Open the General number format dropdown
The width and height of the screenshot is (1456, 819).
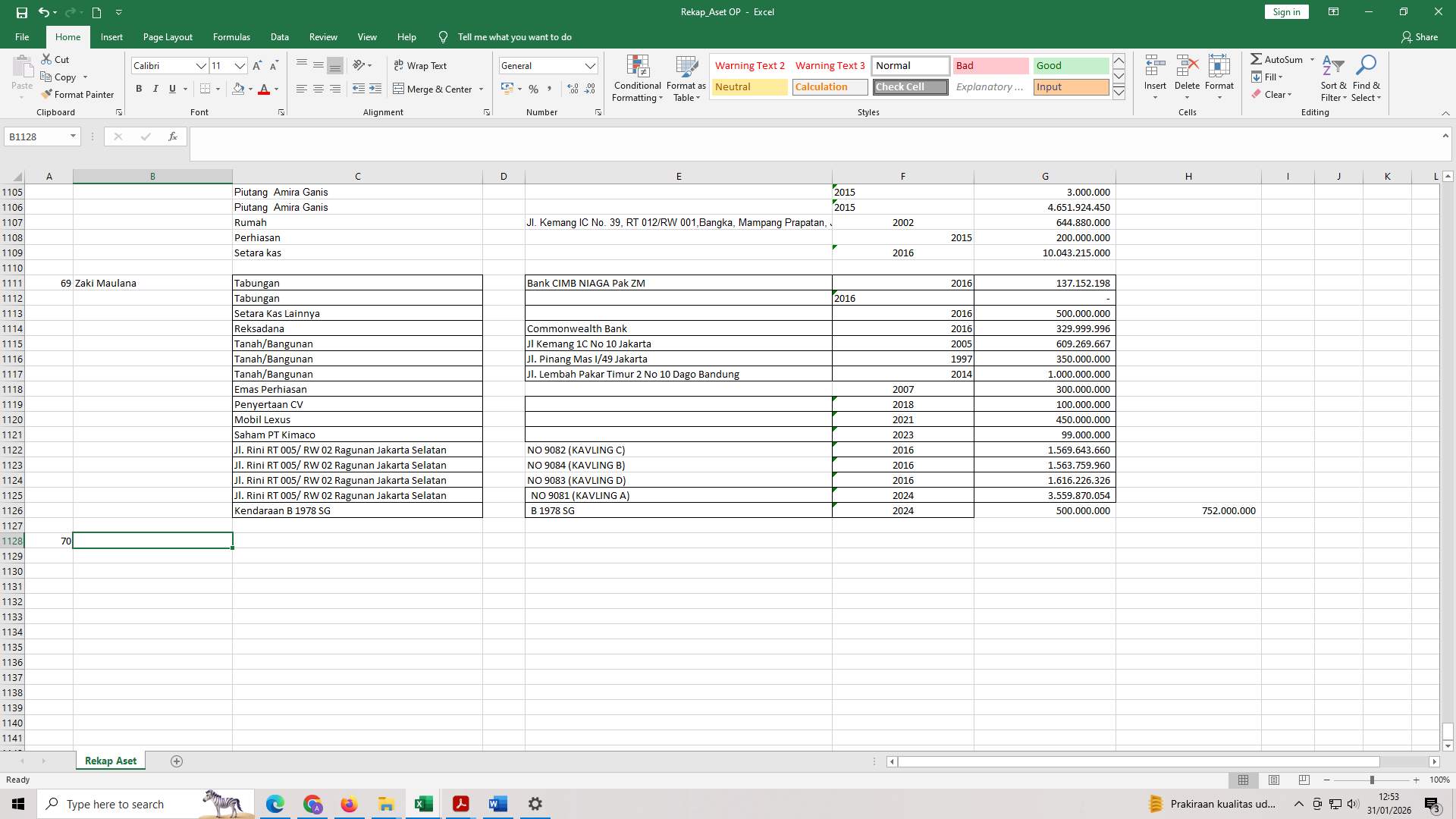[590, 66]
